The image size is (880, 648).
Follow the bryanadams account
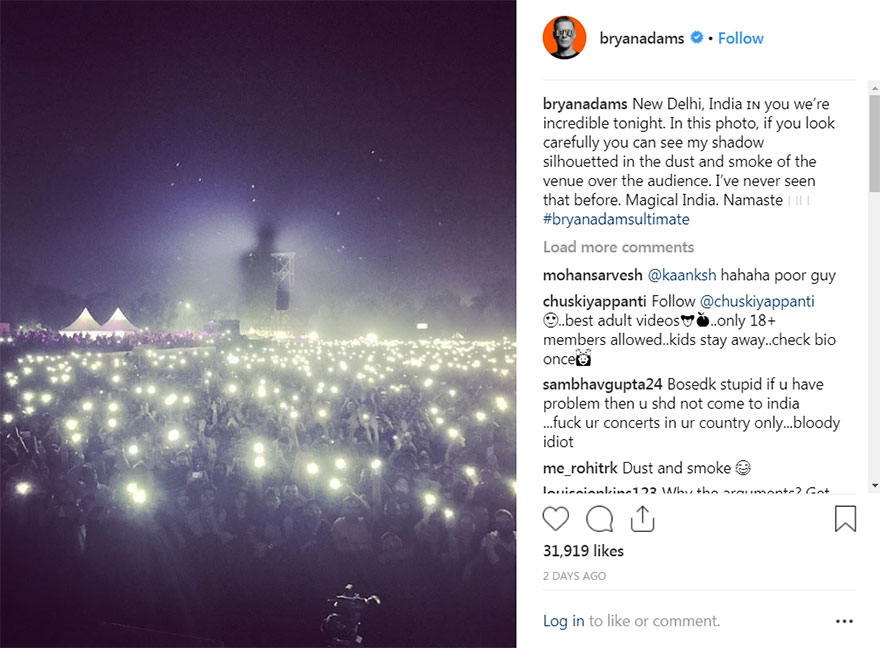(x=740, y=38)
